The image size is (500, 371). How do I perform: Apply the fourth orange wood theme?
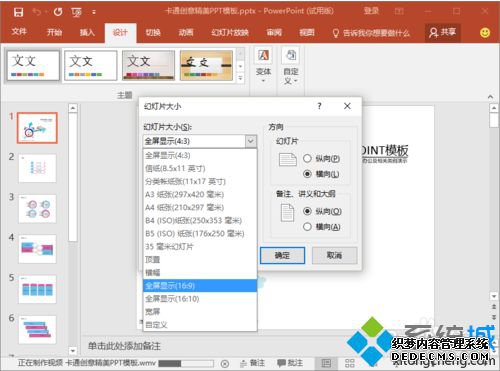point(206,65)
